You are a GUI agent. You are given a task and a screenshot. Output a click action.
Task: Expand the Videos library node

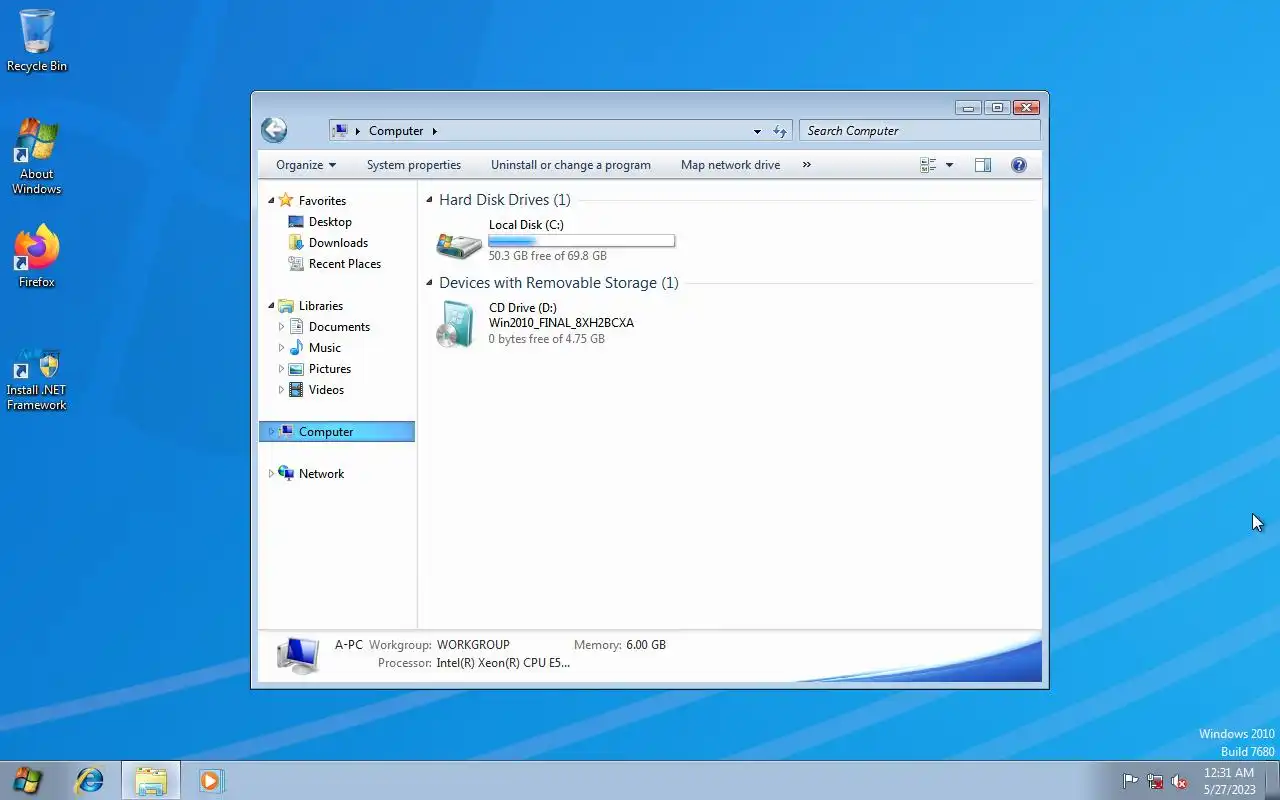tap(281, 390)
